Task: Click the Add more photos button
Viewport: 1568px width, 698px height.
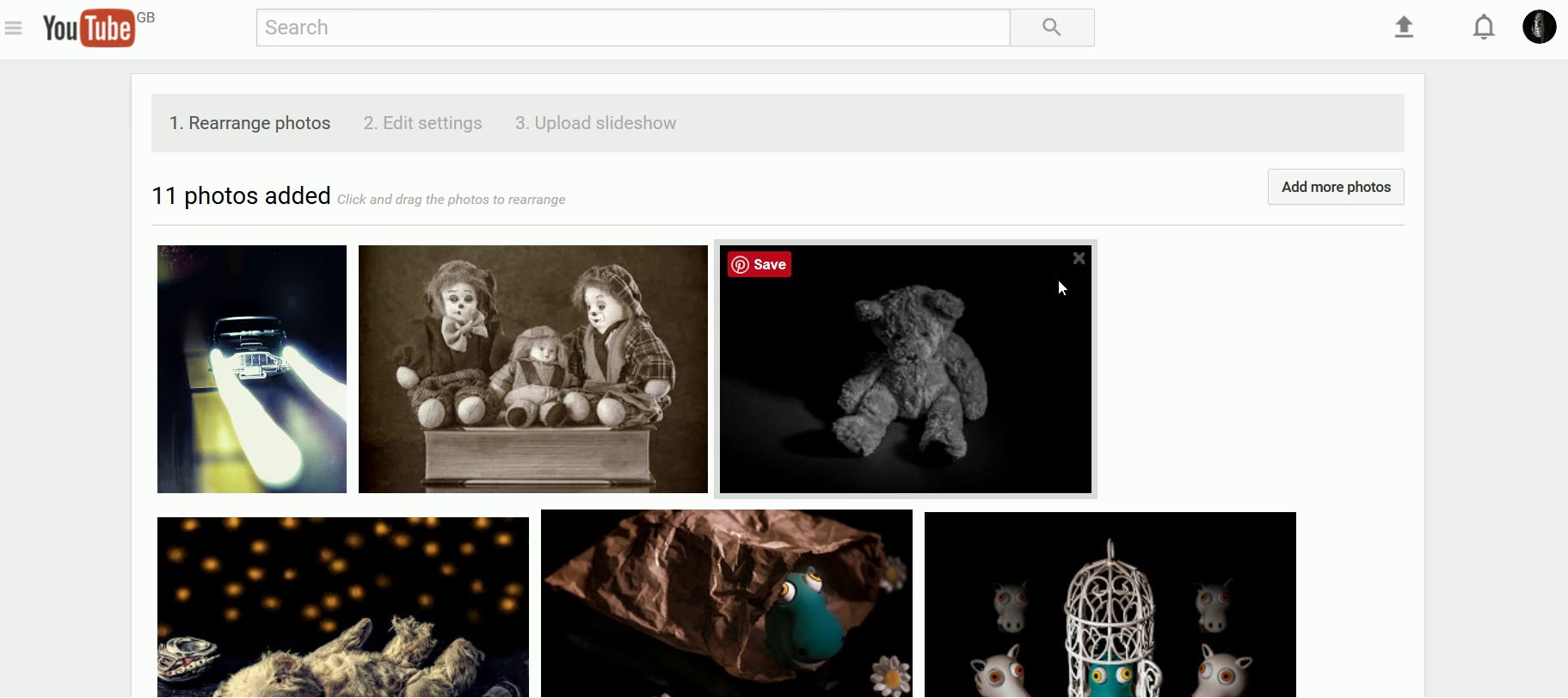Action: pyautogui.click(x=1336, y=187)
